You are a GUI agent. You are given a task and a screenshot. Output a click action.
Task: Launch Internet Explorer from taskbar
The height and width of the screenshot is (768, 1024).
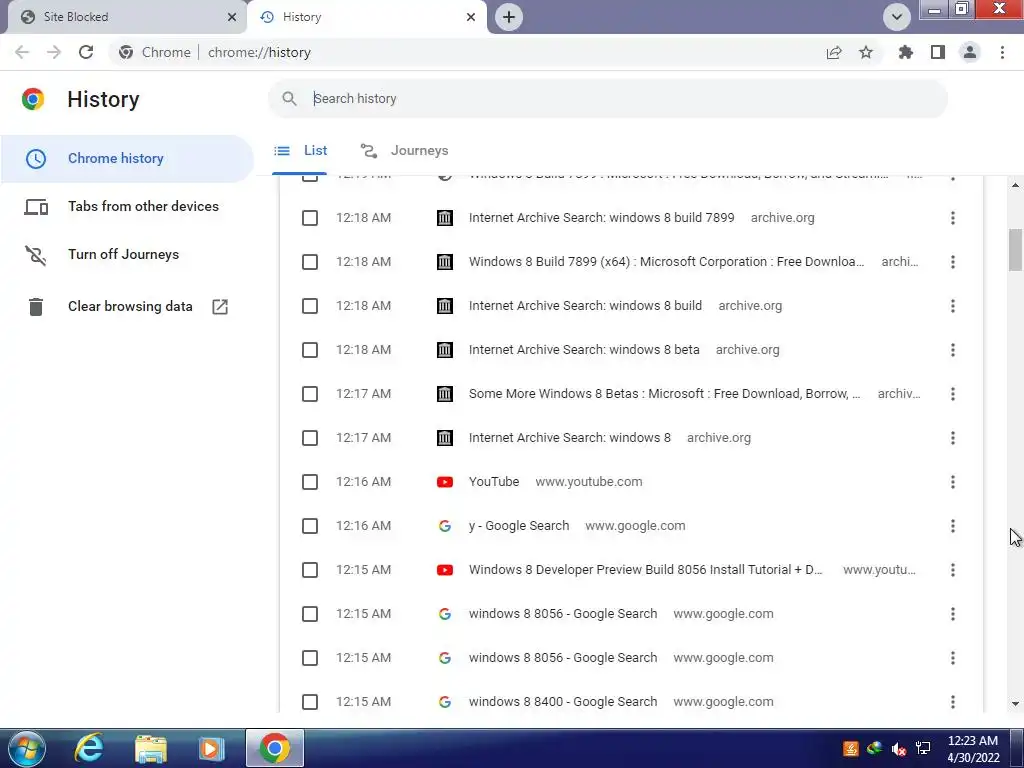89,748
